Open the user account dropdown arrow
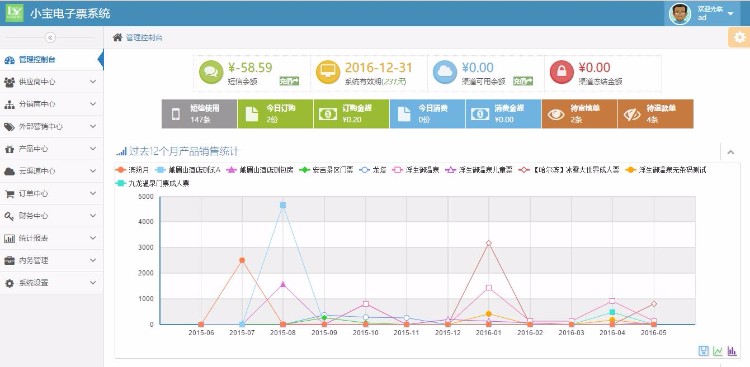This screenshot has width=750, height=367. pyautogui.click(x=730, y=14)
